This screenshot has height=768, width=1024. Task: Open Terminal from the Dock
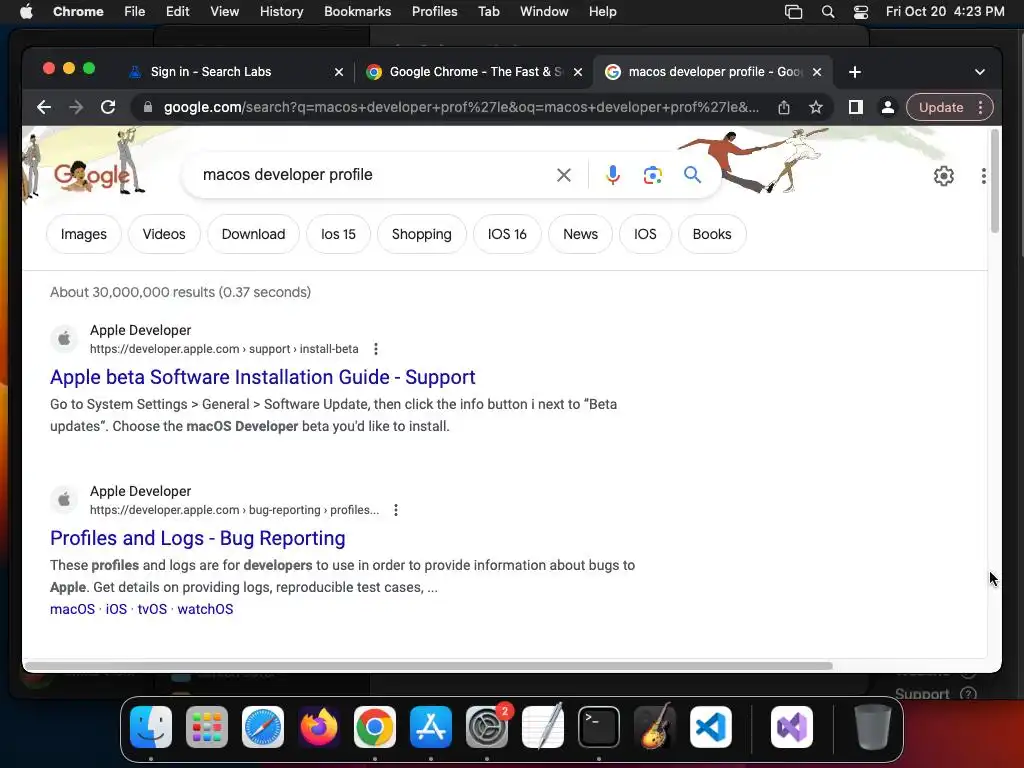pyautogui.click(x=599, y=727)
